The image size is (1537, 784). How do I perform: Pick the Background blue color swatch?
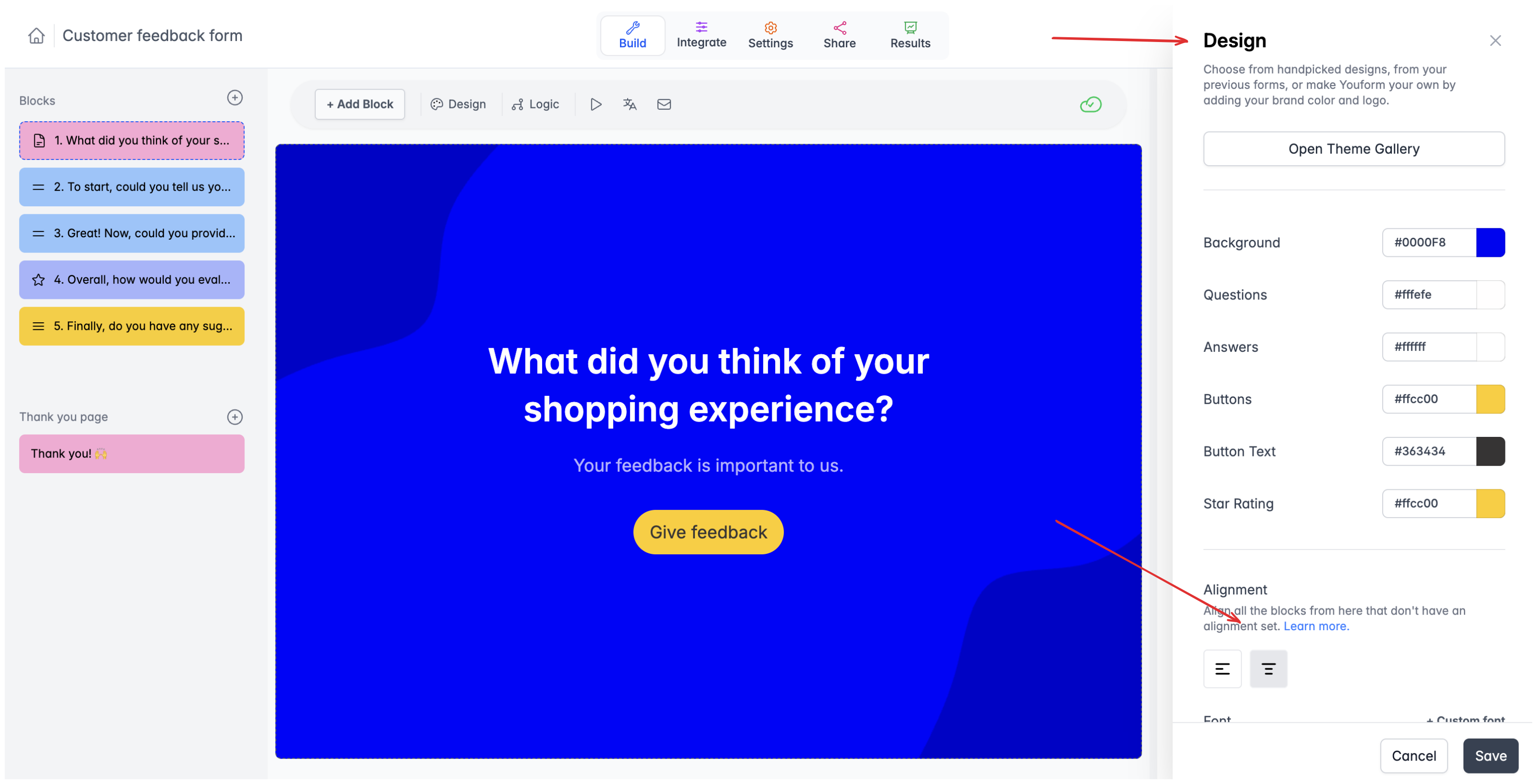(1490, 242)
